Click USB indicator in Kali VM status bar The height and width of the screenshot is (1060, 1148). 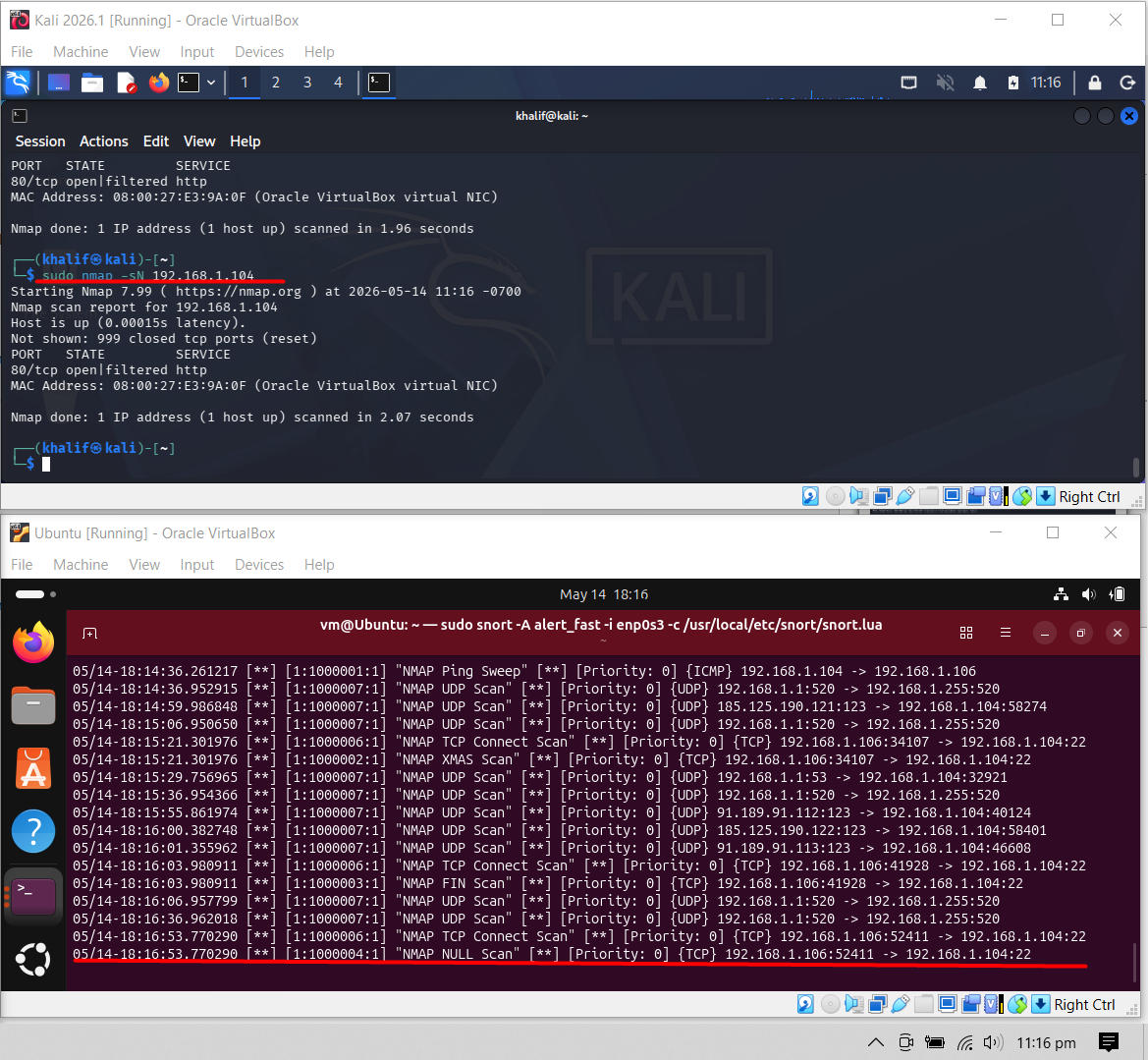[905, 496]
